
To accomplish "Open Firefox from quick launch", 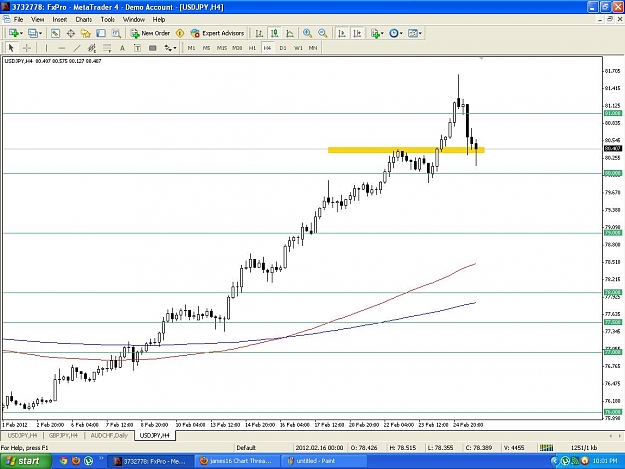I will click(x=76, y=461).
